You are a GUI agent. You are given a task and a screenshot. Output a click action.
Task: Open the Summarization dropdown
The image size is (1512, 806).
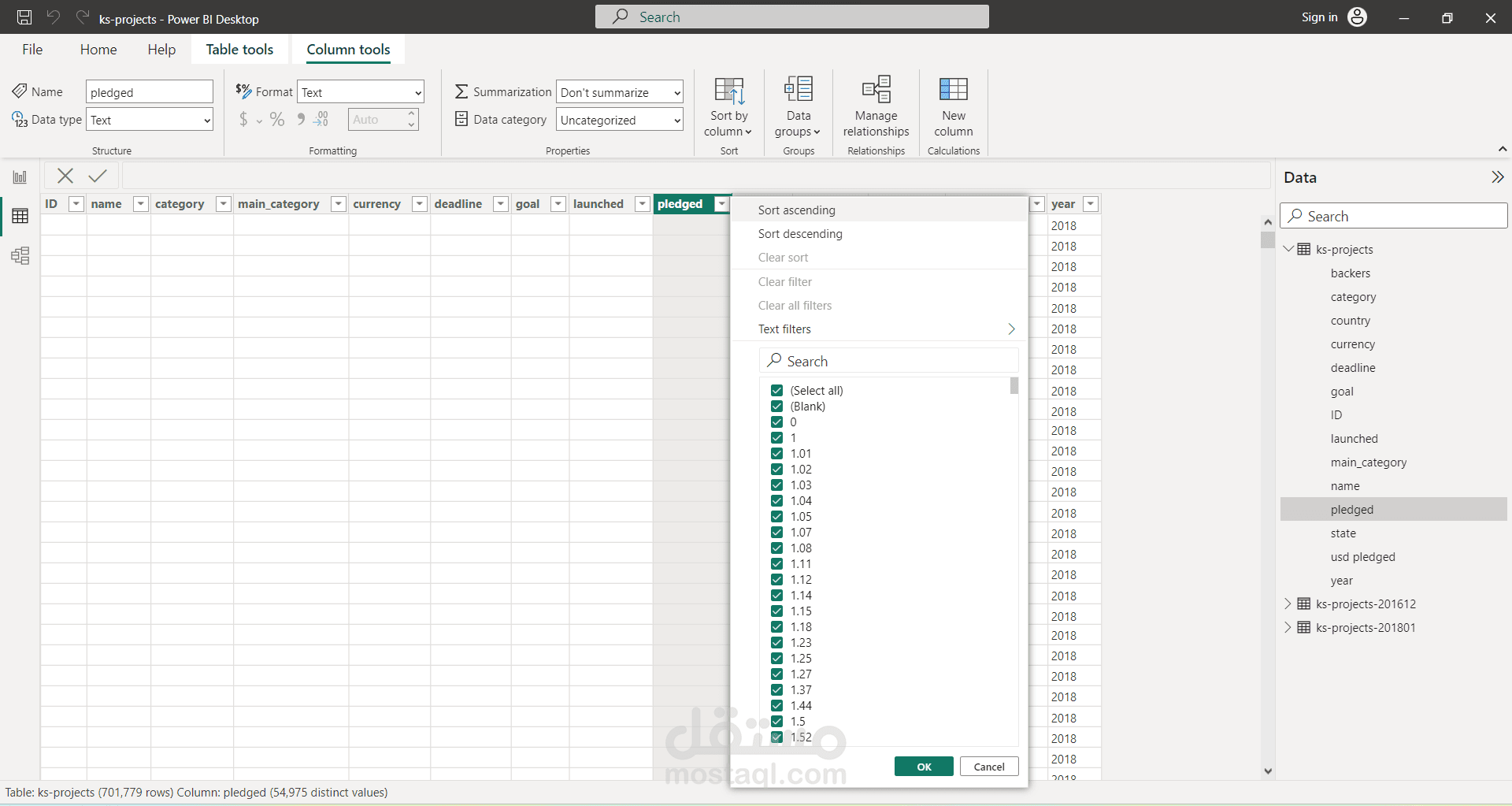click(x=619, y=92)
